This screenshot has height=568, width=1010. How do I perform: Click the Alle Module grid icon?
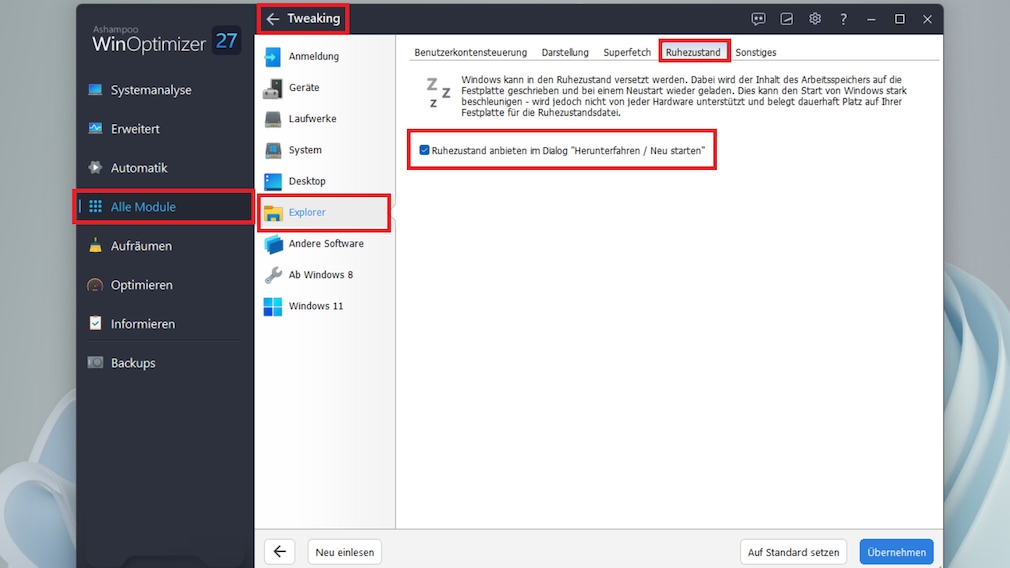click(95, 206)
